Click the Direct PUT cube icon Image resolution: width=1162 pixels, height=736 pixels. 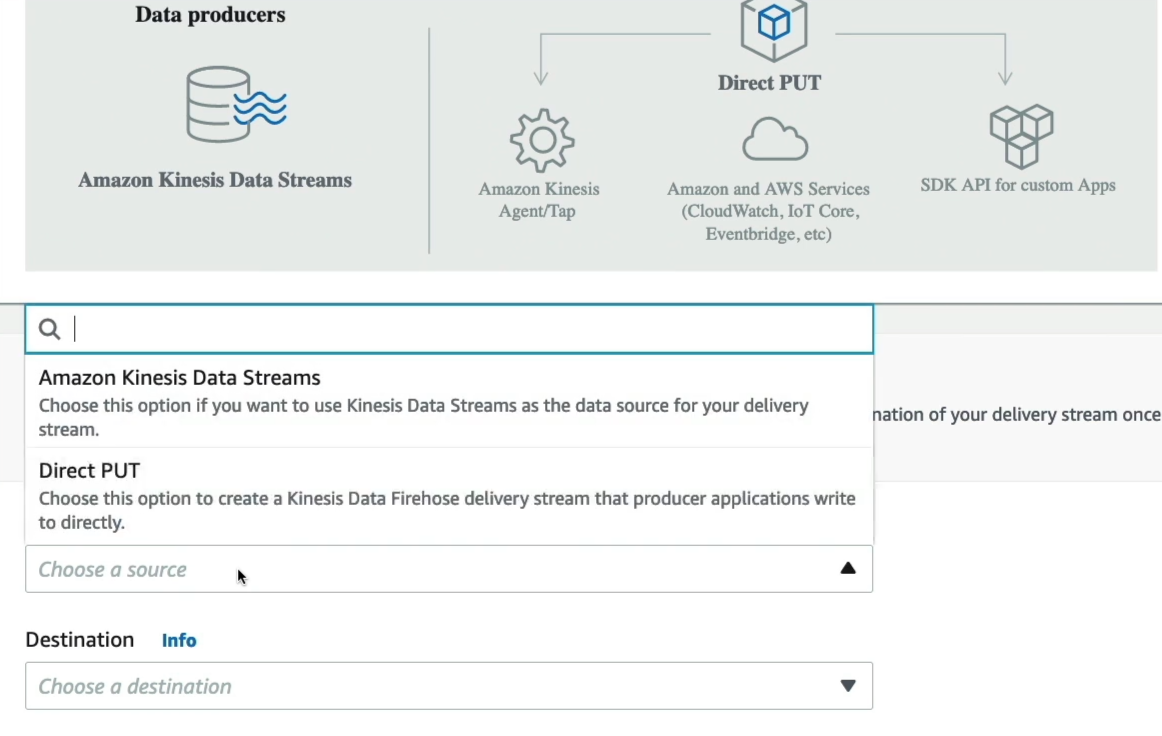click(x=774, y=28)
